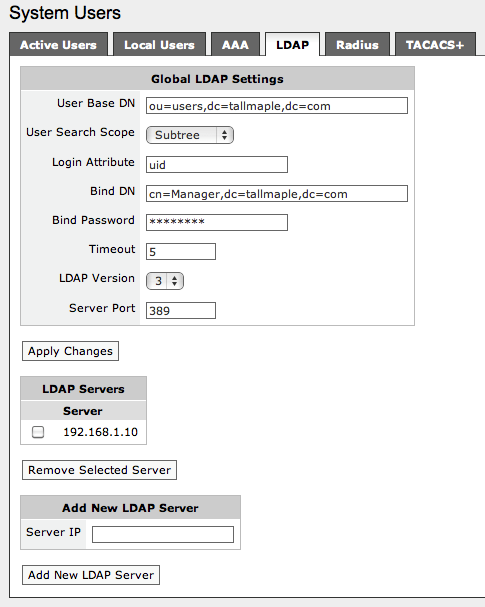485x607 pixels.
Task: Go to the Radius tab
Action: [357, 45]
